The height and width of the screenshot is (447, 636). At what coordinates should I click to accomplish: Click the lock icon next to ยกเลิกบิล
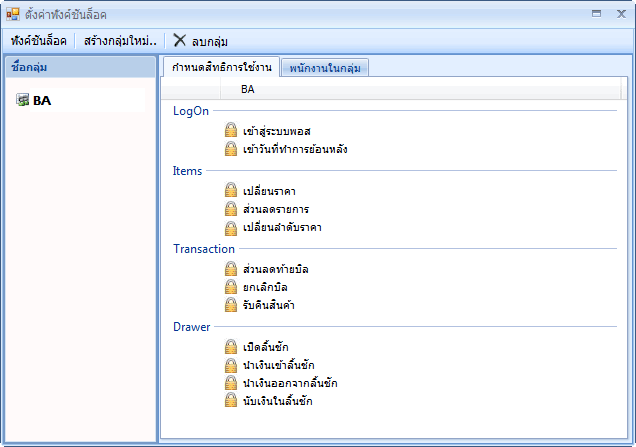pos(231,287)
